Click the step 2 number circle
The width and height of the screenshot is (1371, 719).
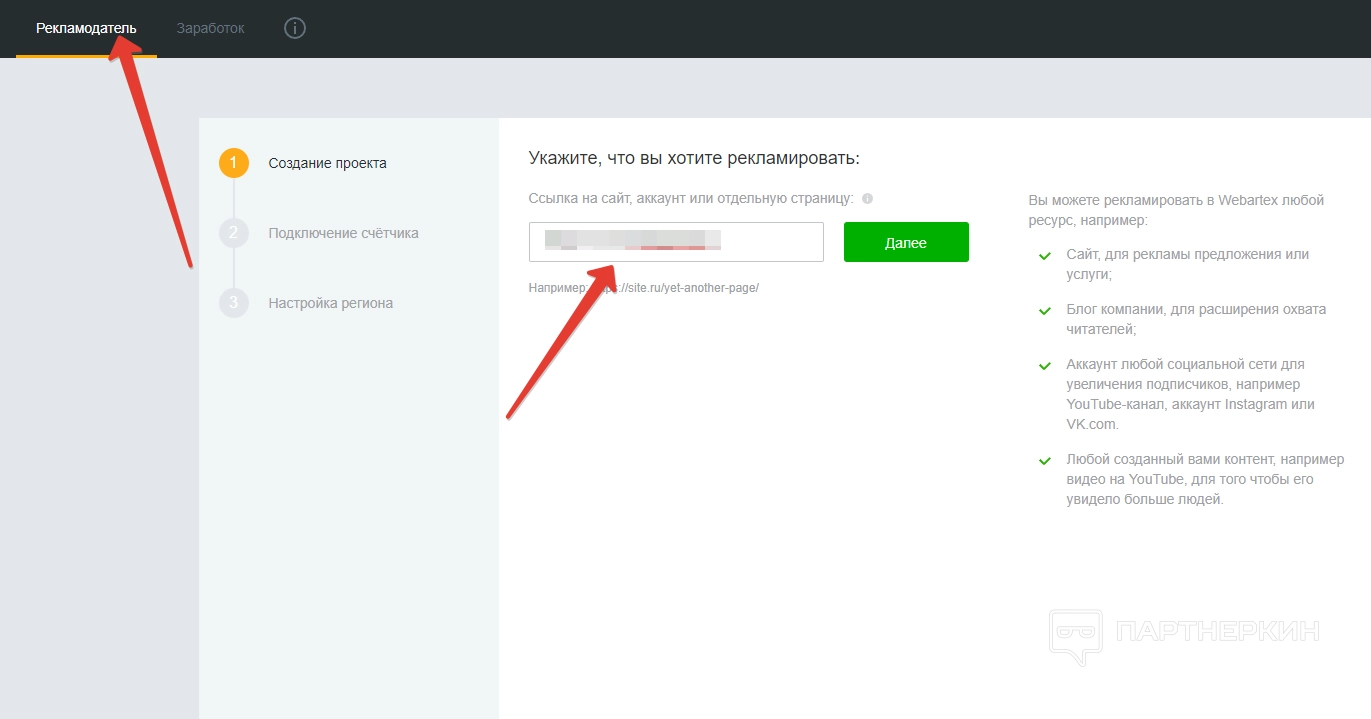pyautogui.click(x=233, y=233)
